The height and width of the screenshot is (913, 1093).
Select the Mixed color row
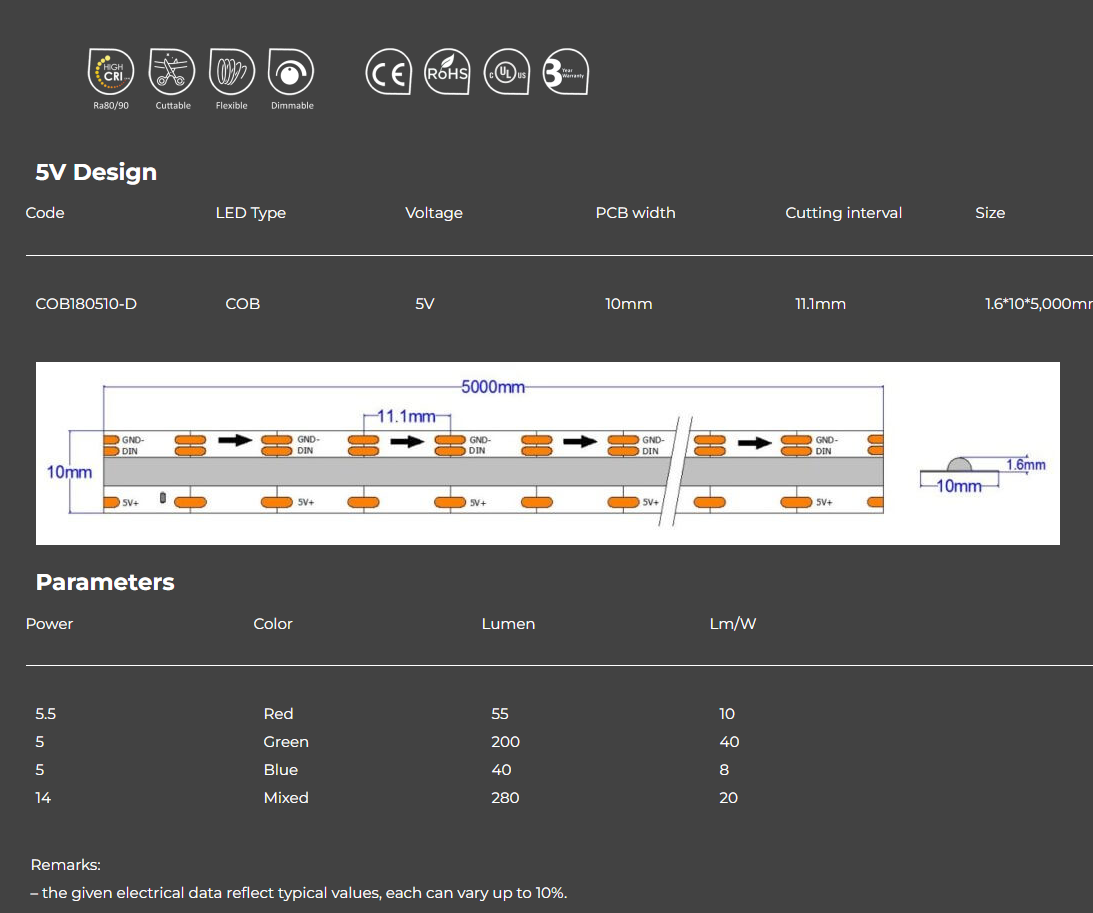286,797
